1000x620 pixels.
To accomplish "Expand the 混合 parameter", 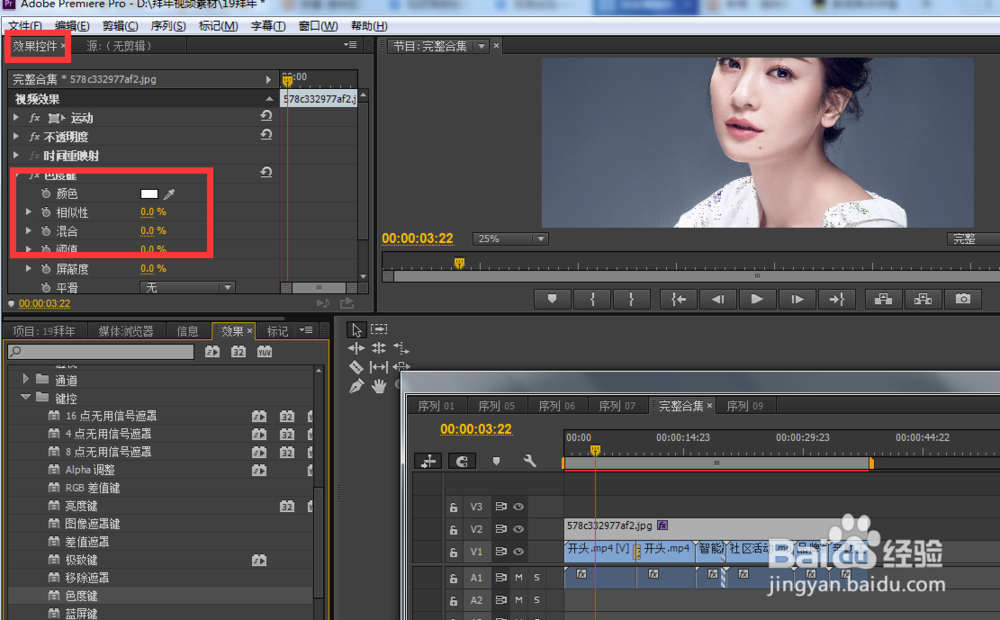I will point(28,230).
